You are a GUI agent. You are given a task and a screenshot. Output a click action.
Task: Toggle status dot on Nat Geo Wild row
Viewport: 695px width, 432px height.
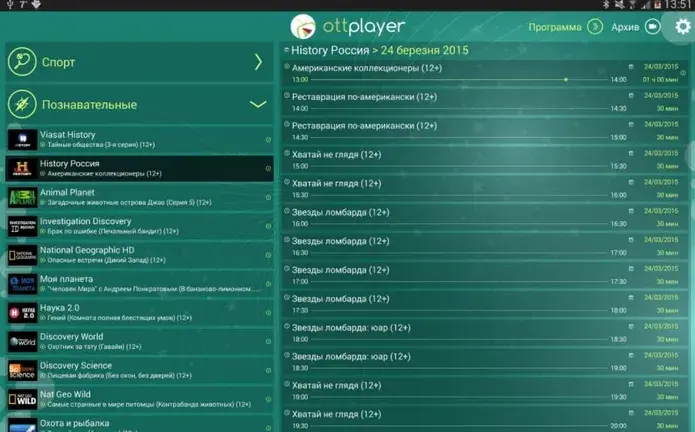pyautogui.click(x=268, y=399)
